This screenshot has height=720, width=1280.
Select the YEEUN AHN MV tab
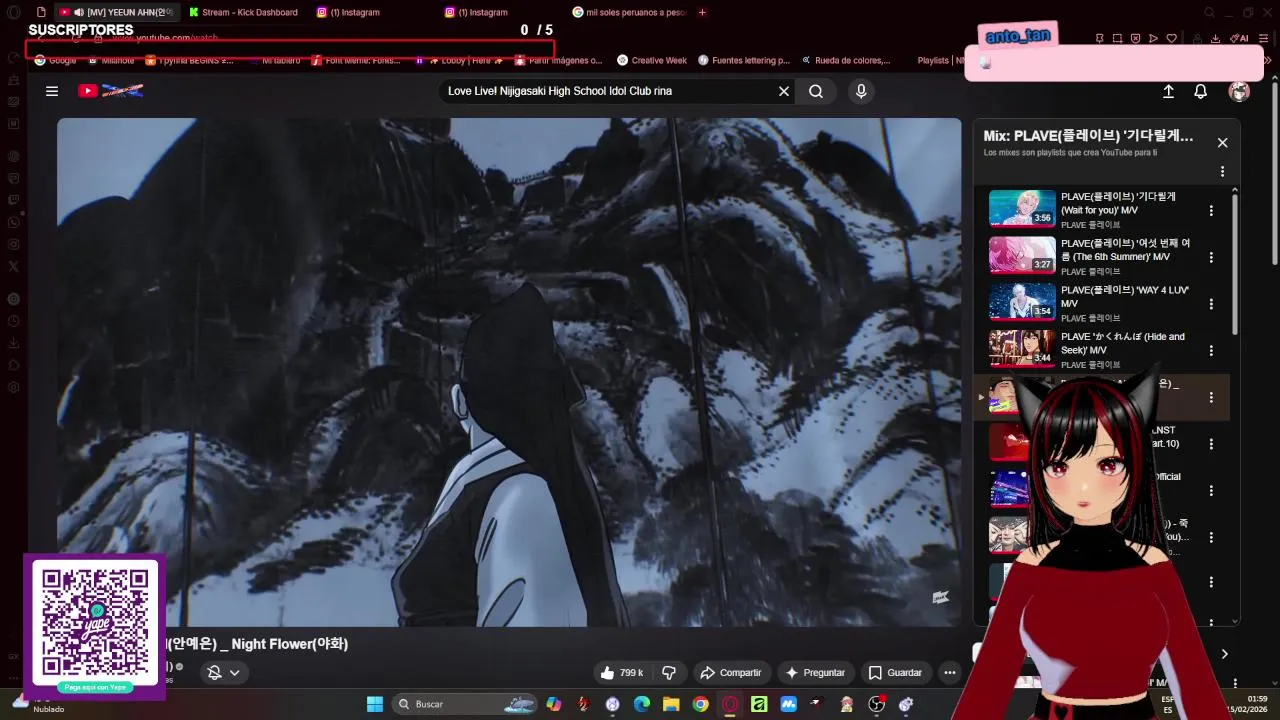pos(117,12)
